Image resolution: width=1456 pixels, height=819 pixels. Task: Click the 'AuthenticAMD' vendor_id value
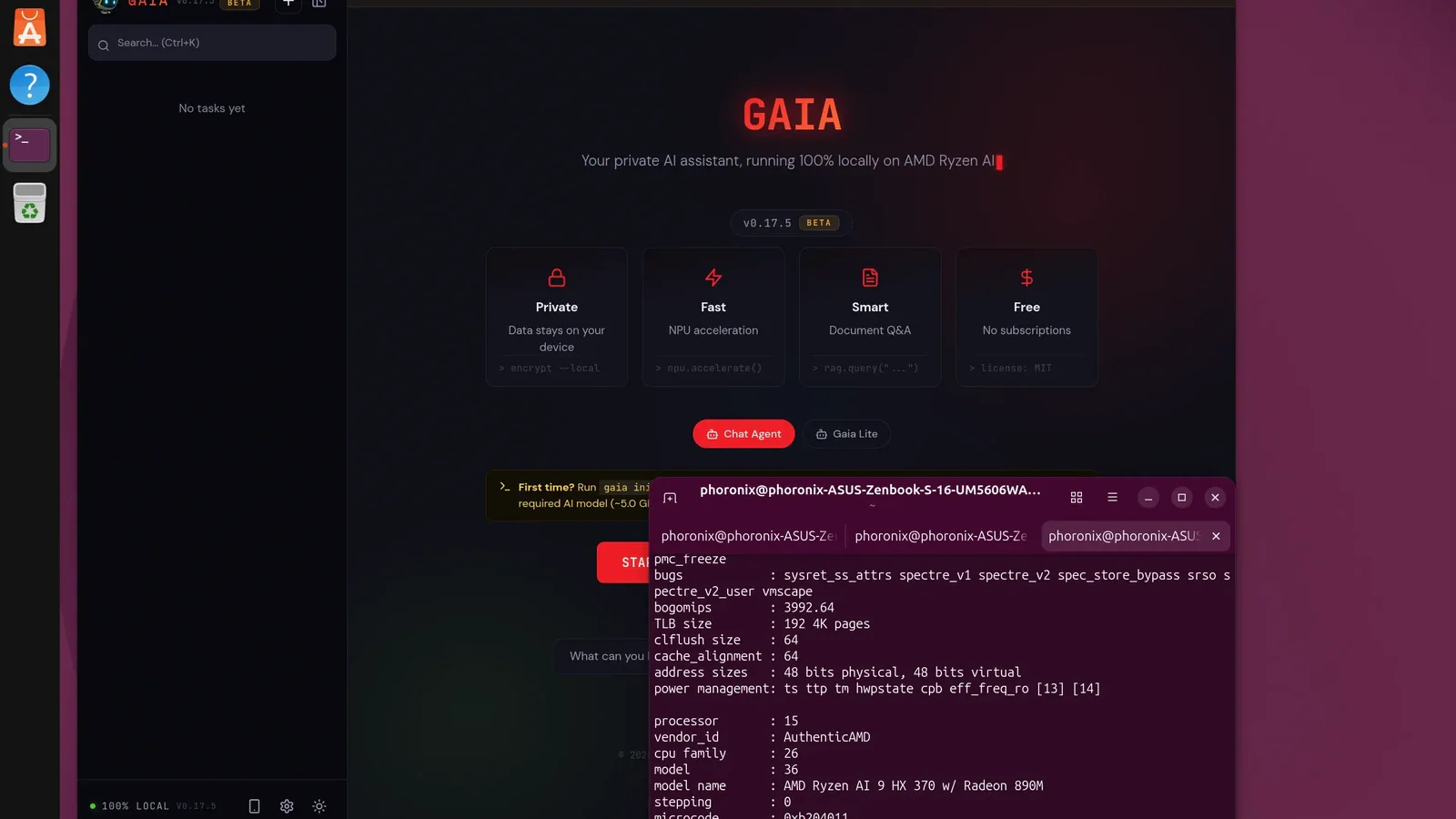pos(826,737)
